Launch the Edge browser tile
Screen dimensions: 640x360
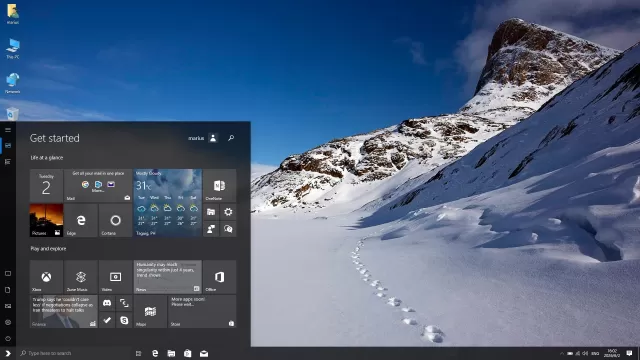[x=81, y=220]
